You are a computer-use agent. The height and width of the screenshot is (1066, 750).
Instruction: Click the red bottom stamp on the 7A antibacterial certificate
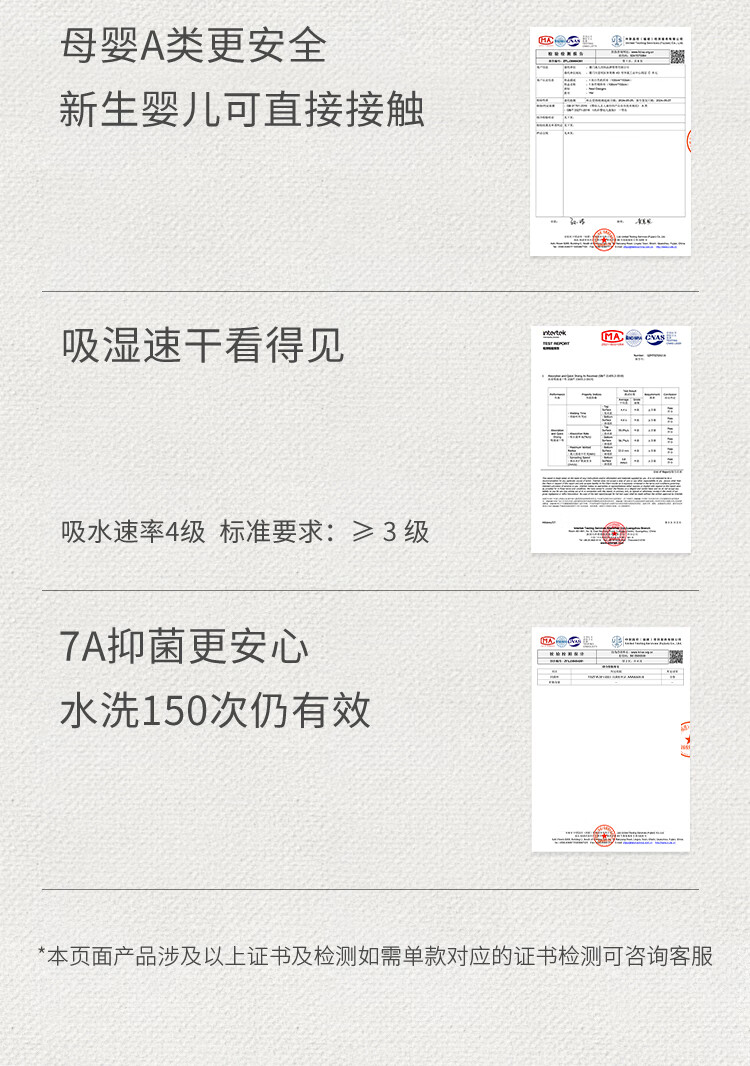604,835
